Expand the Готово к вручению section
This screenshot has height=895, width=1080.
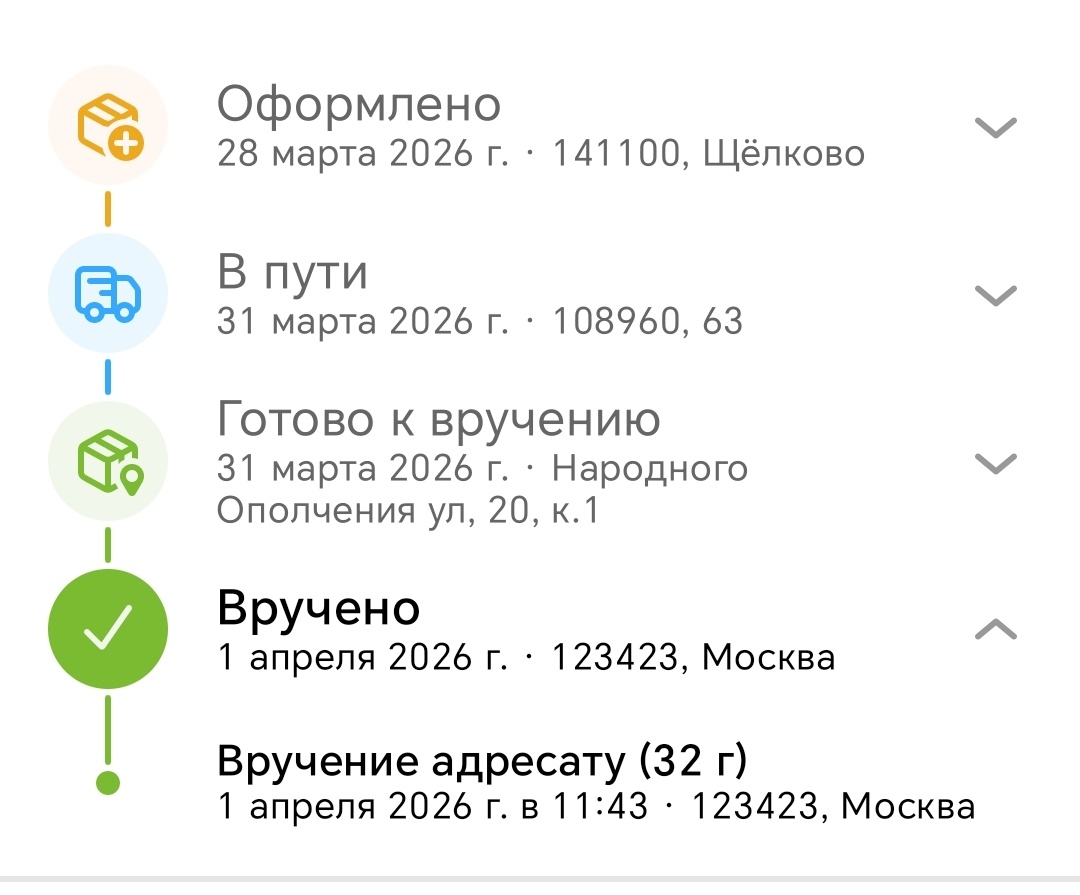pyautogui.click(x=992, y=462)
